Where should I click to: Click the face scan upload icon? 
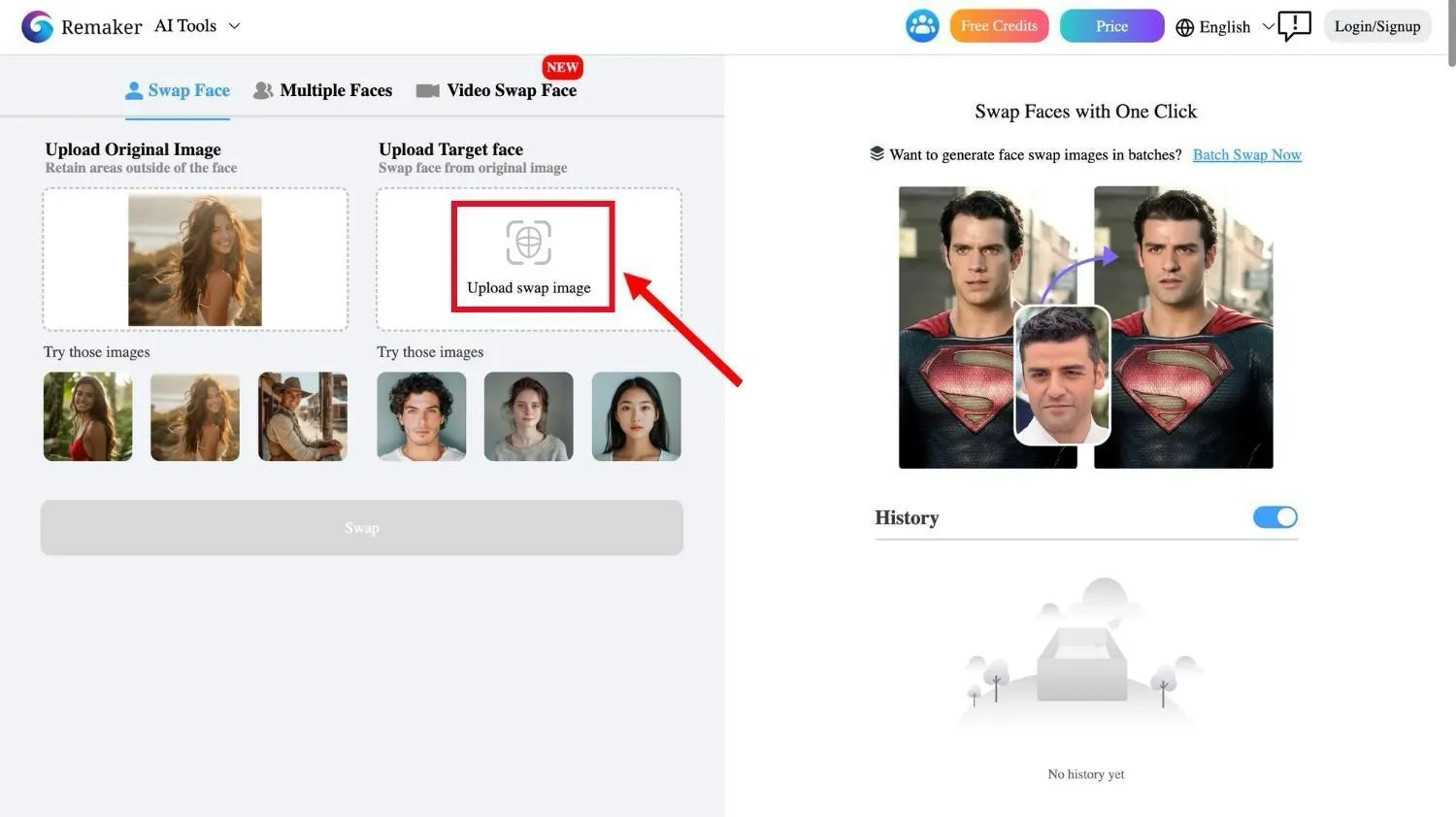[529, 243]
